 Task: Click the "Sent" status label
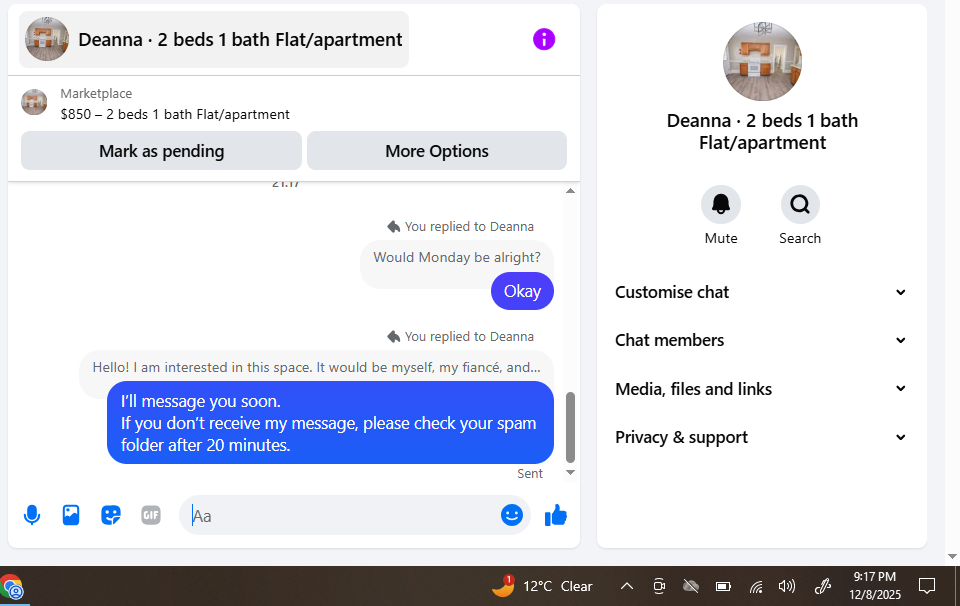coord(530,474)
